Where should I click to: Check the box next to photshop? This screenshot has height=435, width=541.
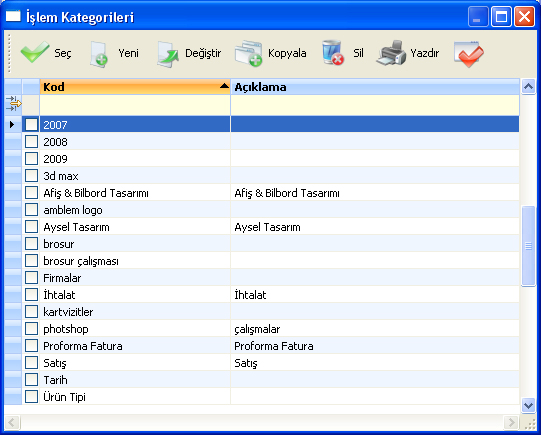pyautogui.click(x=31, y=328)
